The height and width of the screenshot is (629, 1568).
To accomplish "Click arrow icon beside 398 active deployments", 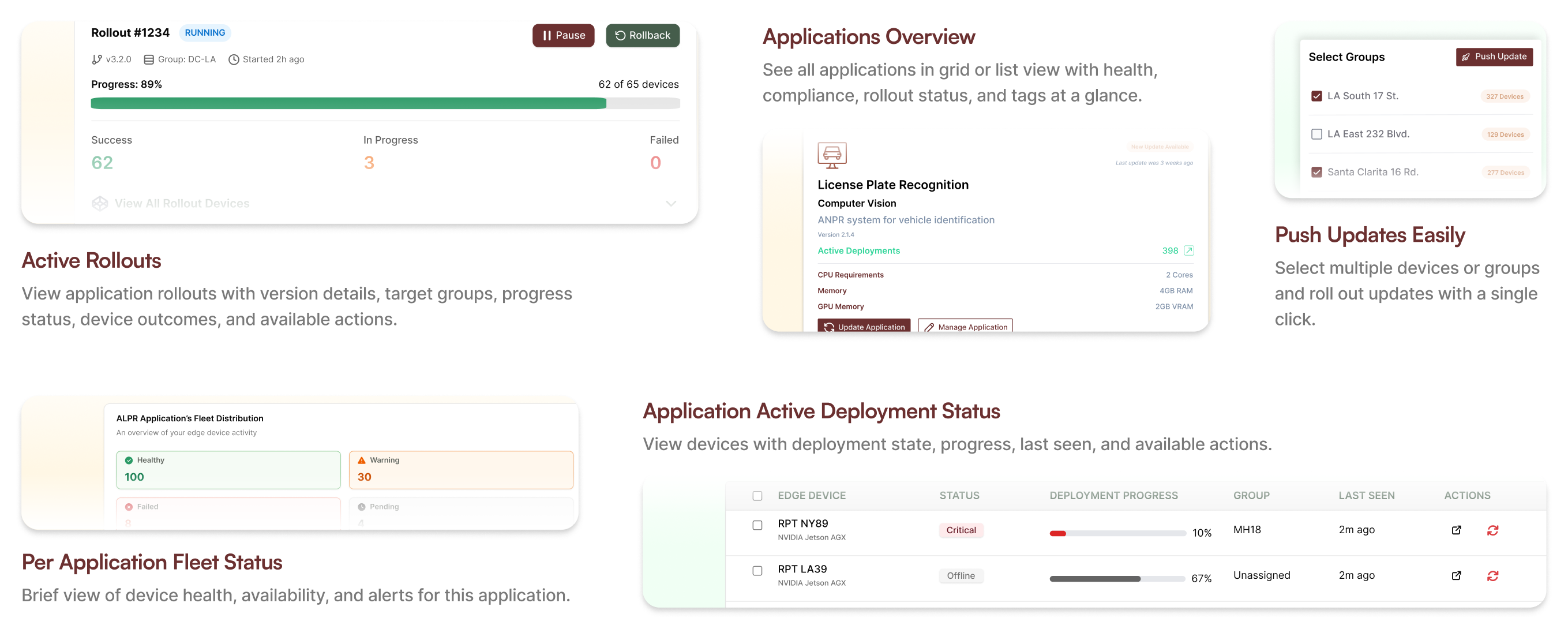I will click(x=1189, y=250).
